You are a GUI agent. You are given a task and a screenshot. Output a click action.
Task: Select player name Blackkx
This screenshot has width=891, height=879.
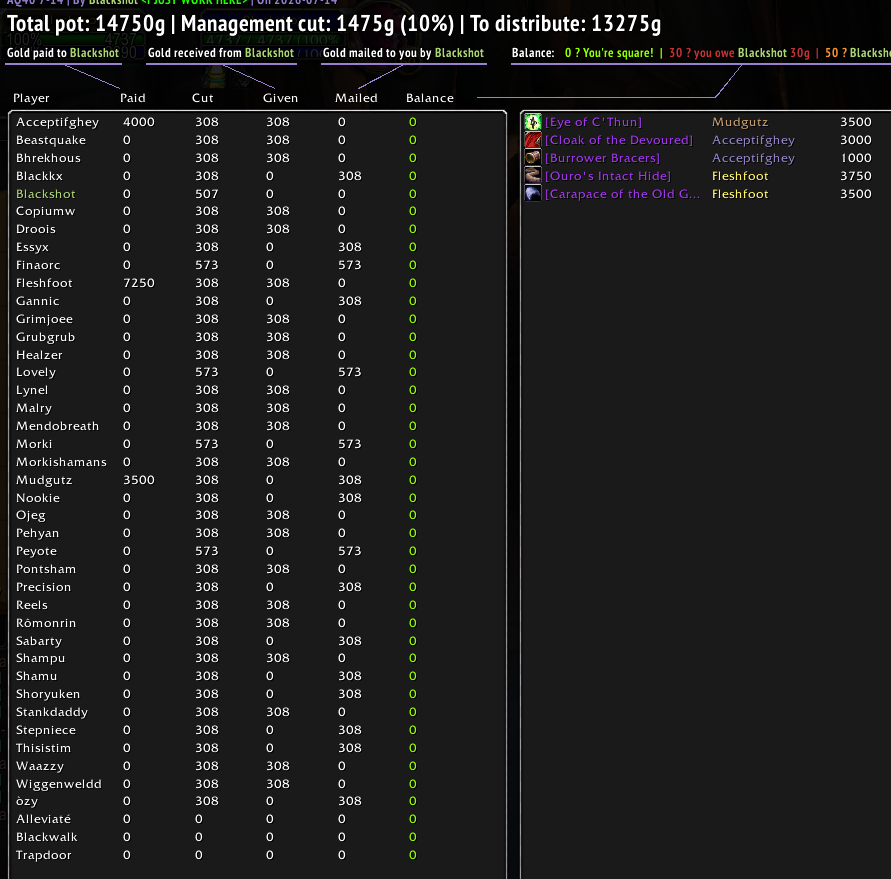(x=39, y=176)
